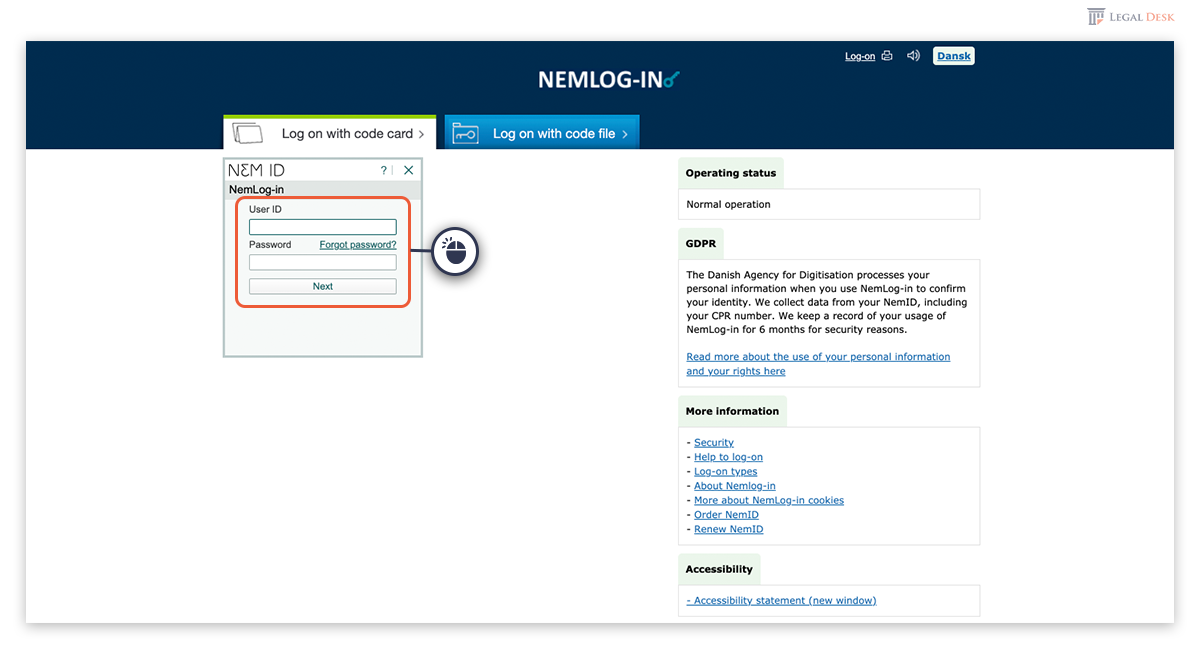This screenshot has height=660, width=1201.
Task: Open the Help to log-on link
Action: [728, 457]
